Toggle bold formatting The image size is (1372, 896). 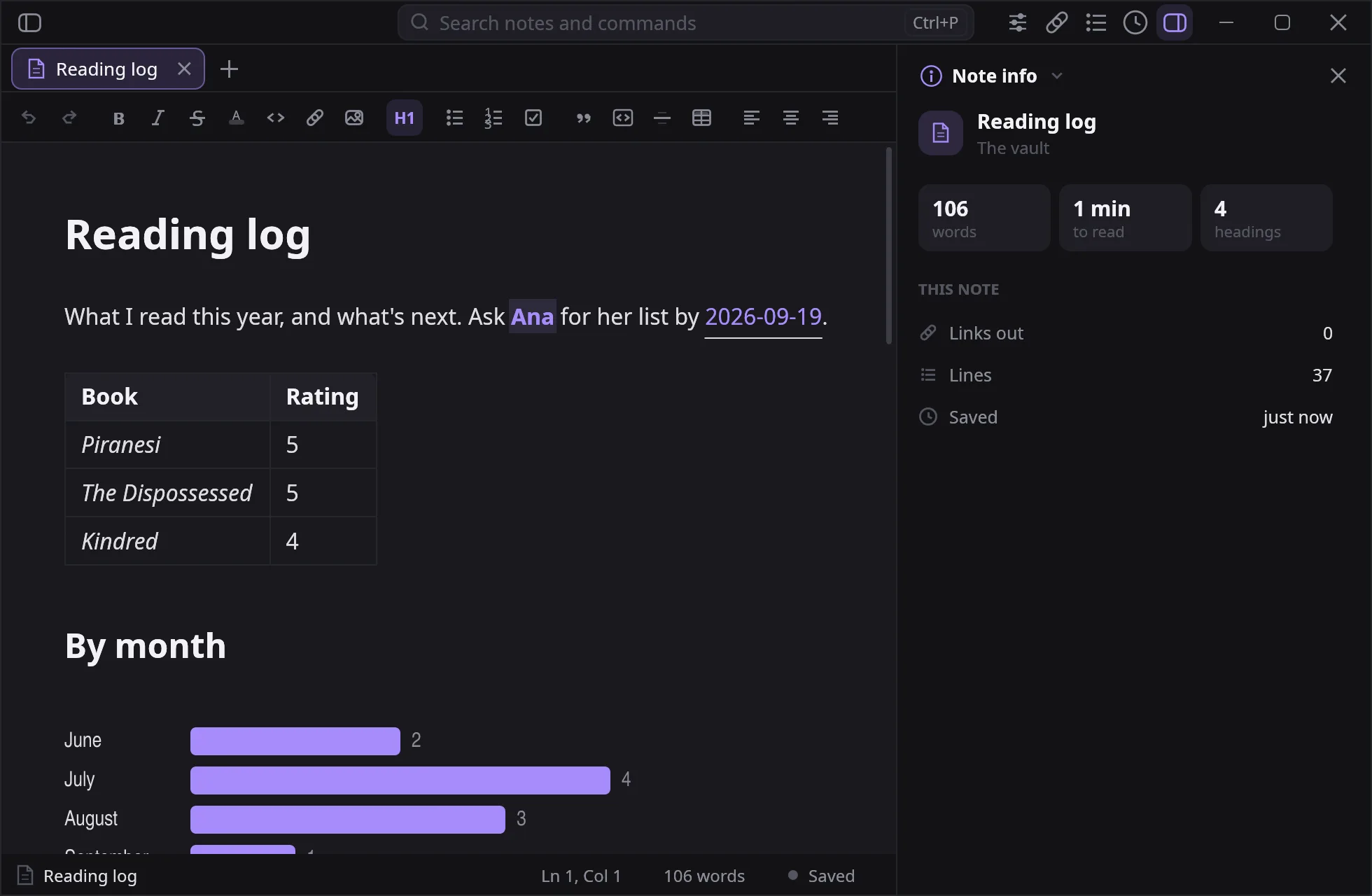(119, 118)
